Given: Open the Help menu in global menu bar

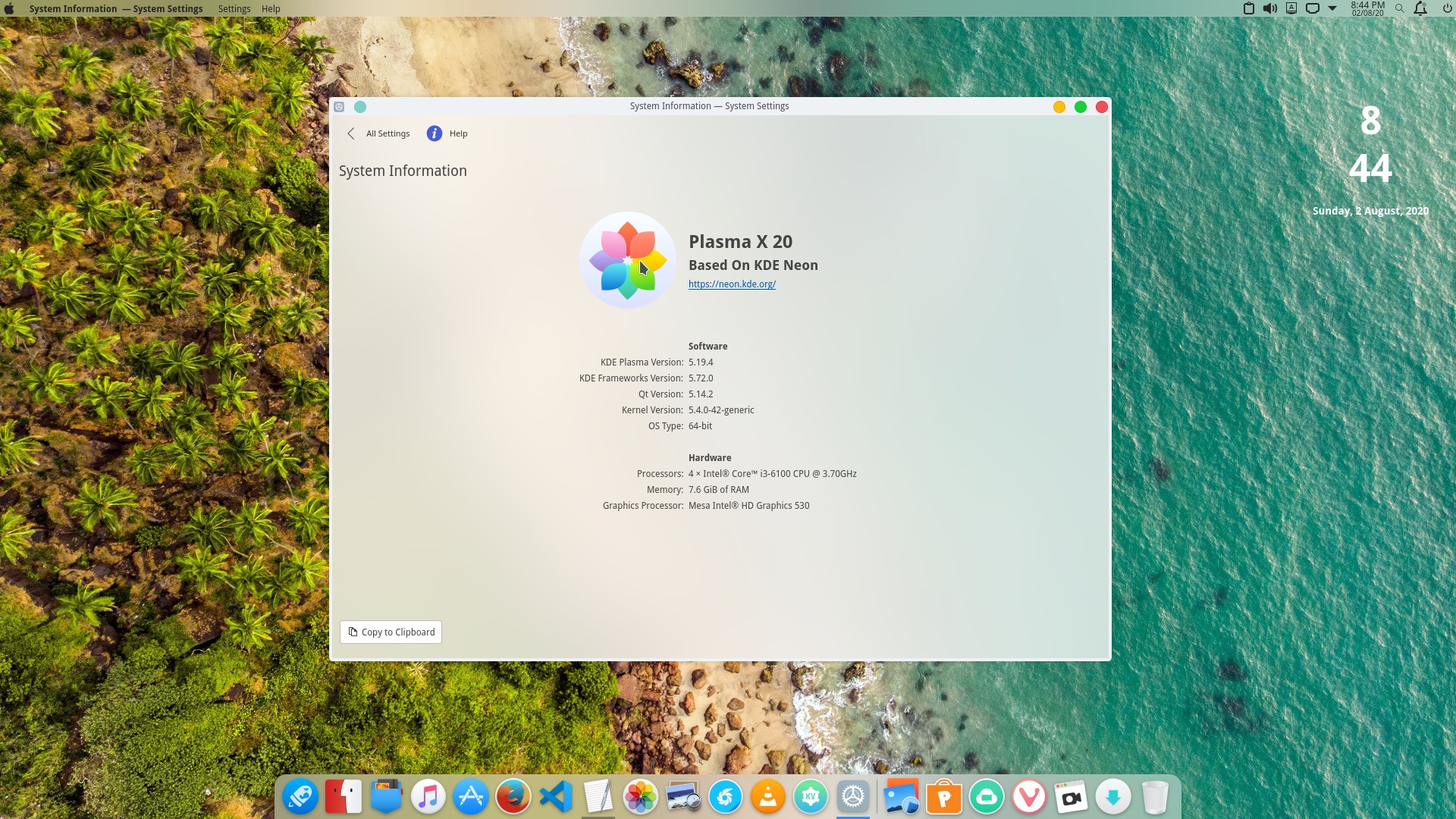Looking at the screenshot, I should point(271,9).
